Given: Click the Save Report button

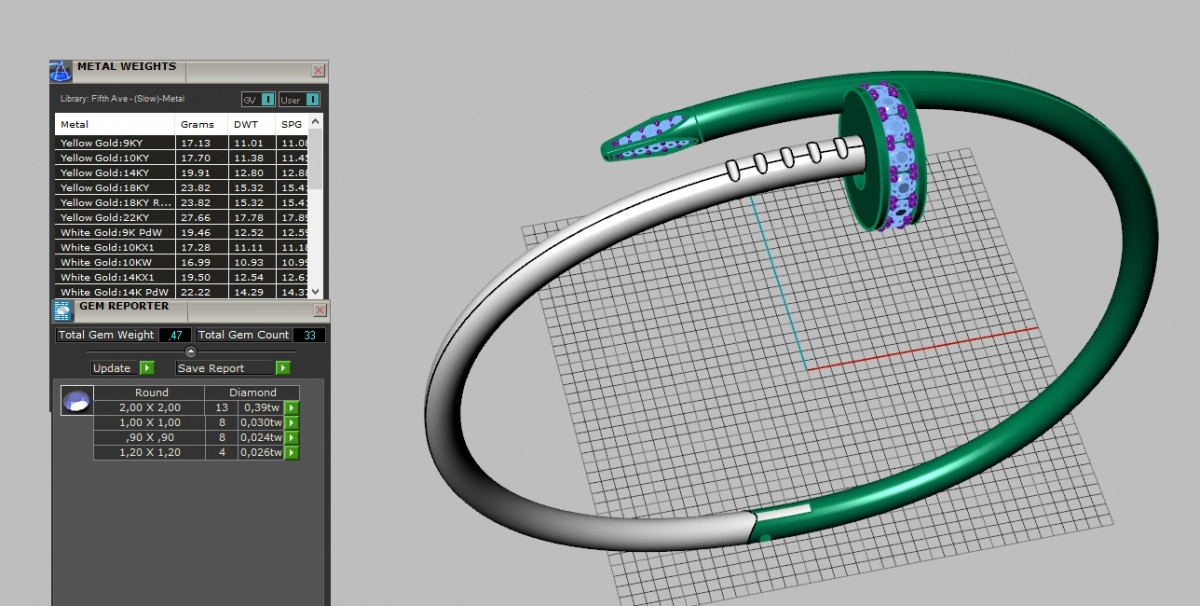Looking at the screenshot, I should coord(225,368).
